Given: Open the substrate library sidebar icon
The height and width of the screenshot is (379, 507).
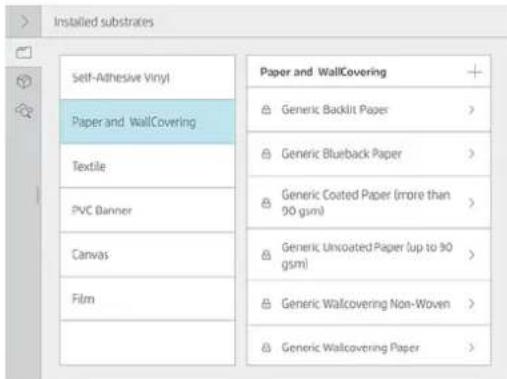Looking at the screenshot, I should [24, 52].
